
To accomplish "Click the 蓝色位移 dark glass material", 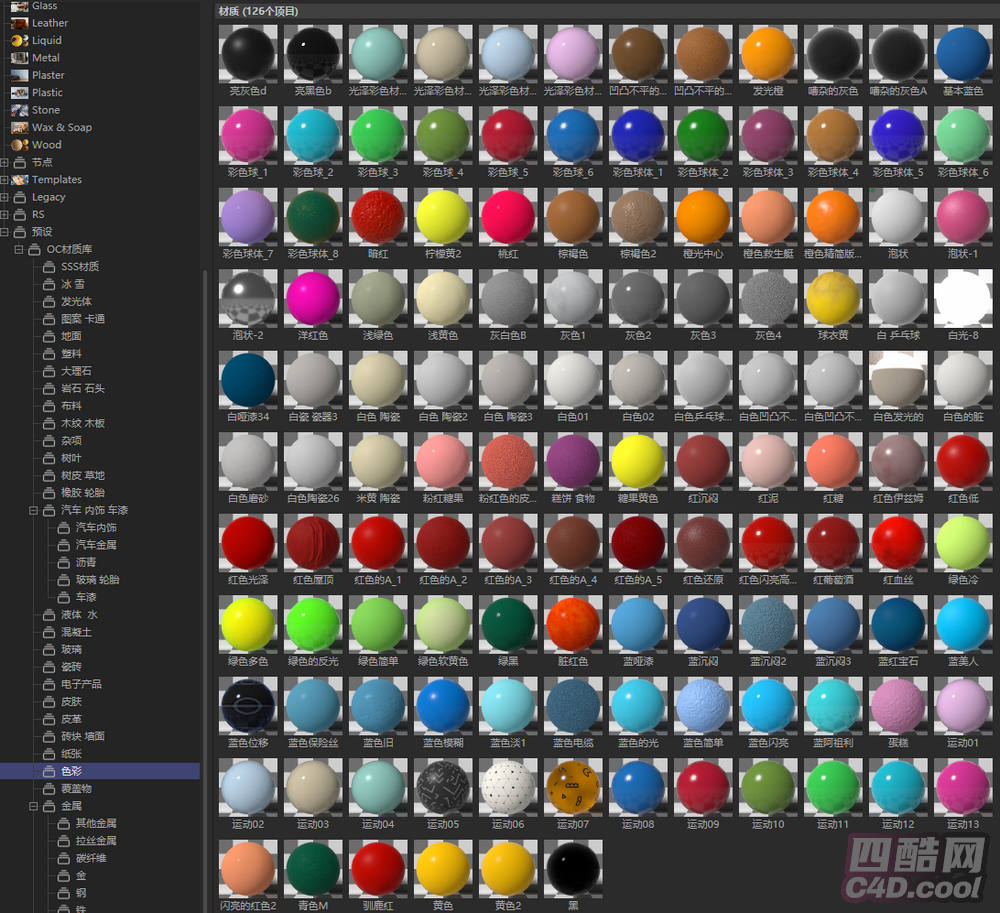I will click(x=246, y=706).
